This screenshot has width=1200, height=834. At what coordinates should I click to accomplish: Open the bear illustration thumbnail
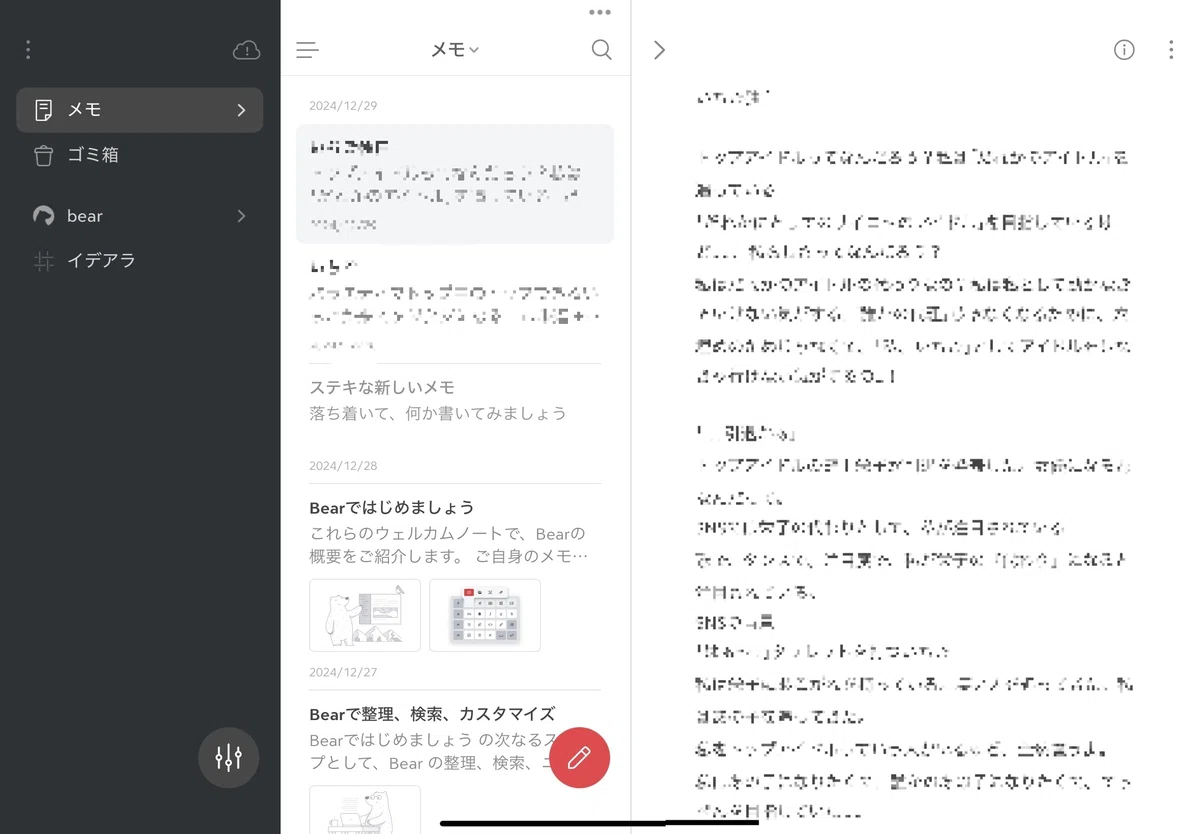(x=365, y=615)
